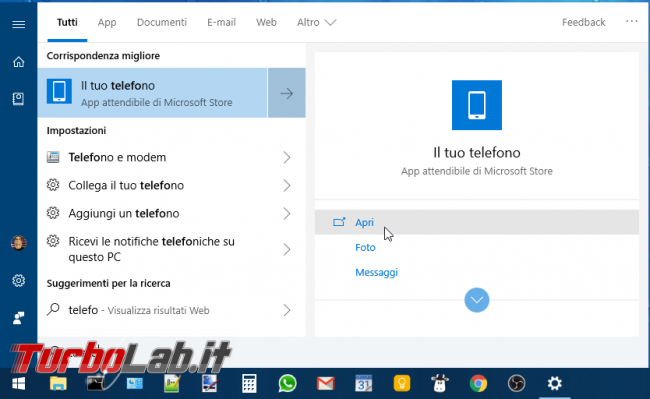Click the user avatar in the sidebar
Viewport: 650px width, 399px height.
click(x=18, y=243)
